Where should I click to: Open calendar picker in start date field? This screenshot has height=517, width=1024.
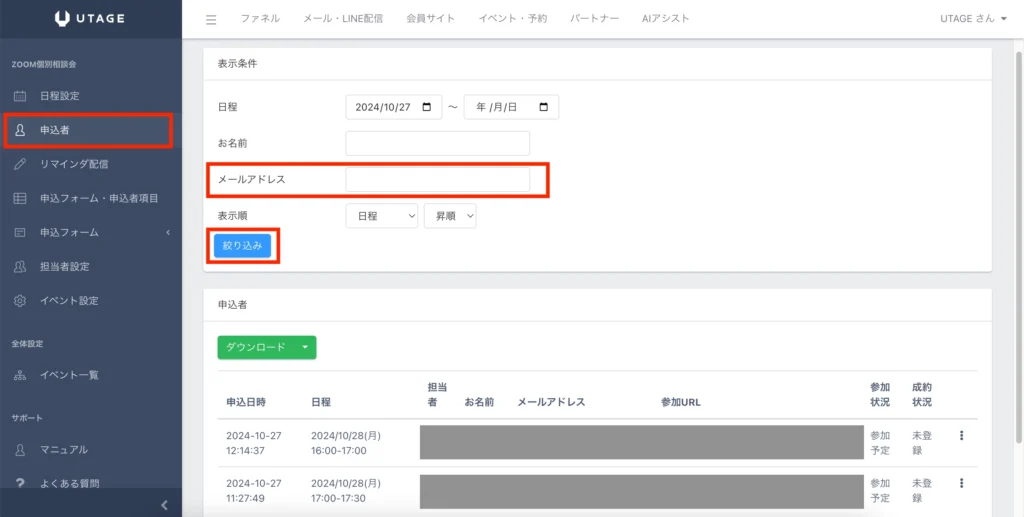427,107
